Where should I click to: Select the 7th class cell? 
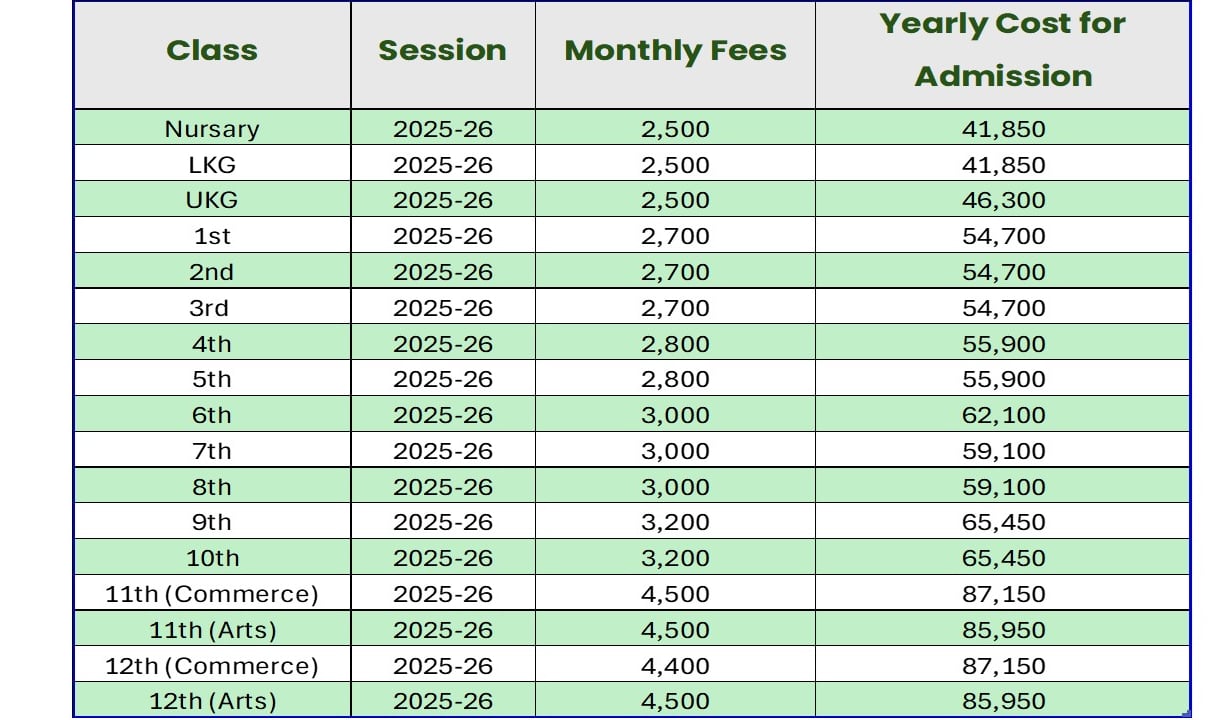pos(212,451)
